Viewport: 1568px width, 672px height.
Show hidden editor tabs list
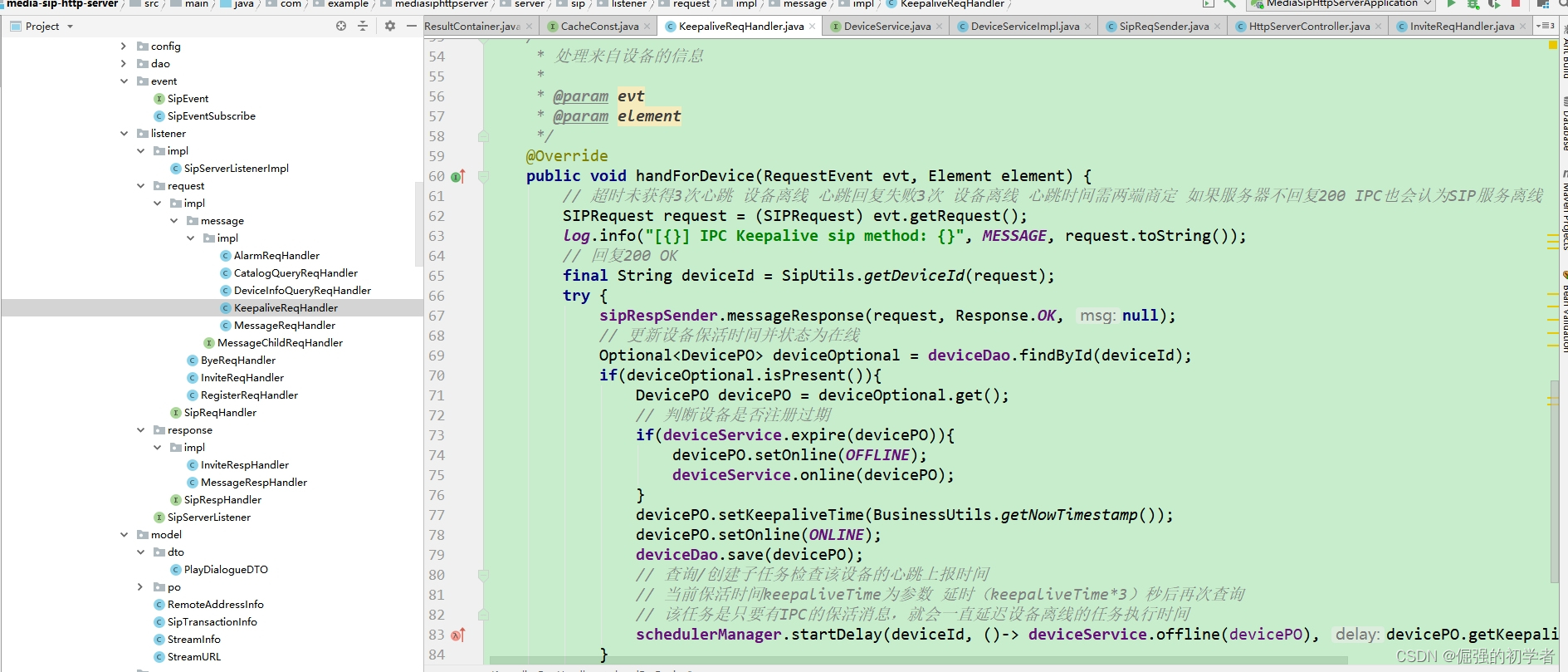[1545, 26]
